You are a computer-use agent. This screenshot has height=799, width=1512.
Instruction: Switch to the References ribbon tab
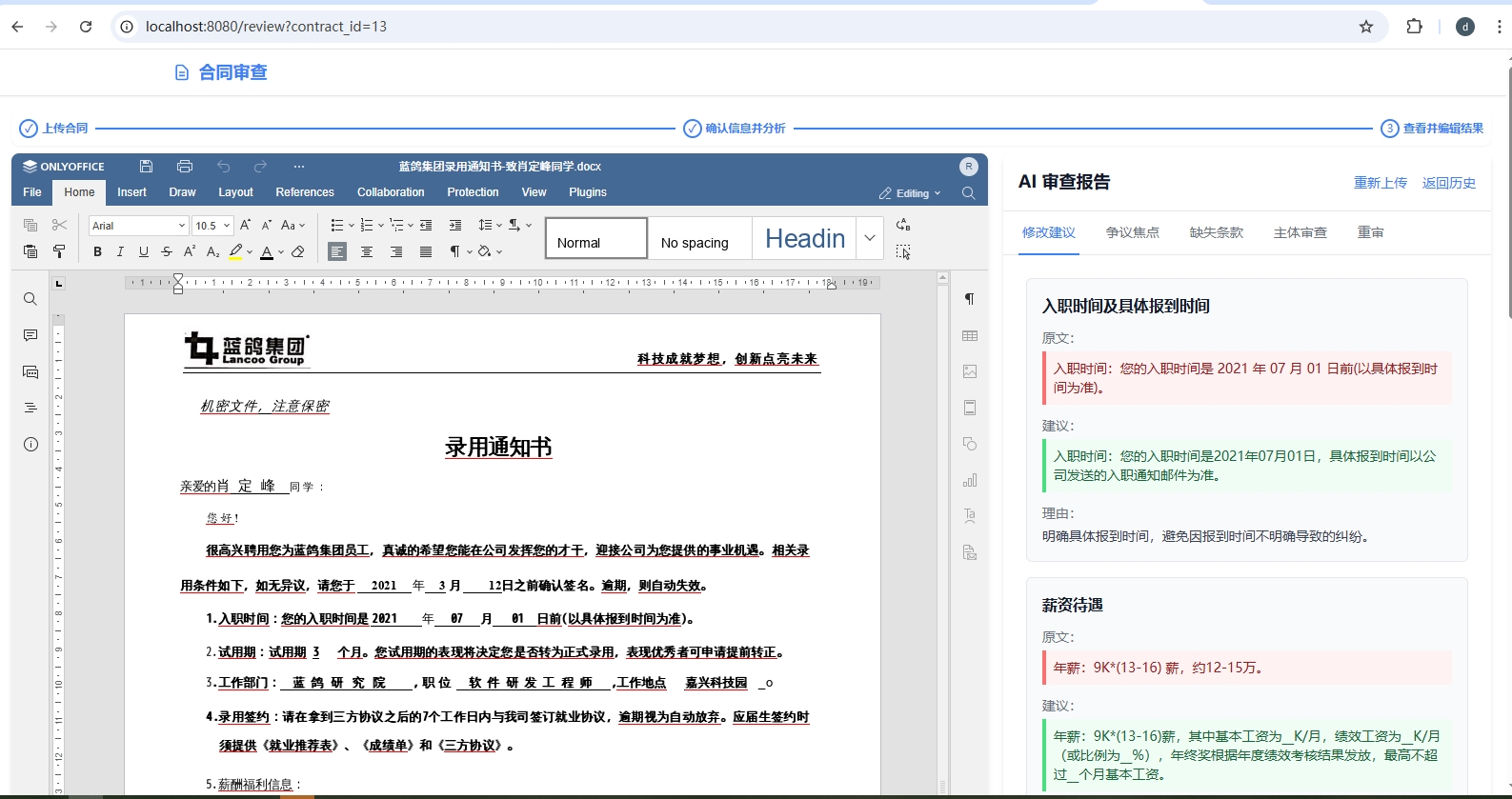[x=305, y=192]
